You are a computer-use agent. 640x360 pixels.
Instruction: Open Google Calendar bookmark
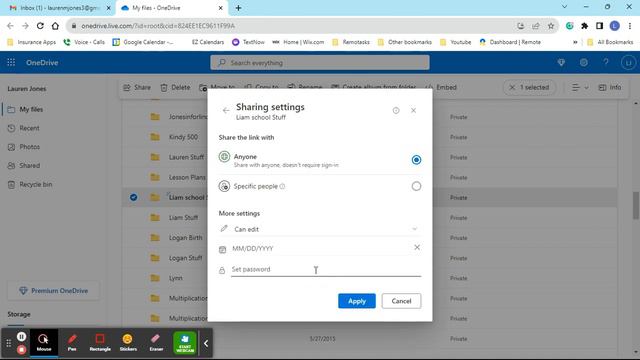(x=143, y=42)
